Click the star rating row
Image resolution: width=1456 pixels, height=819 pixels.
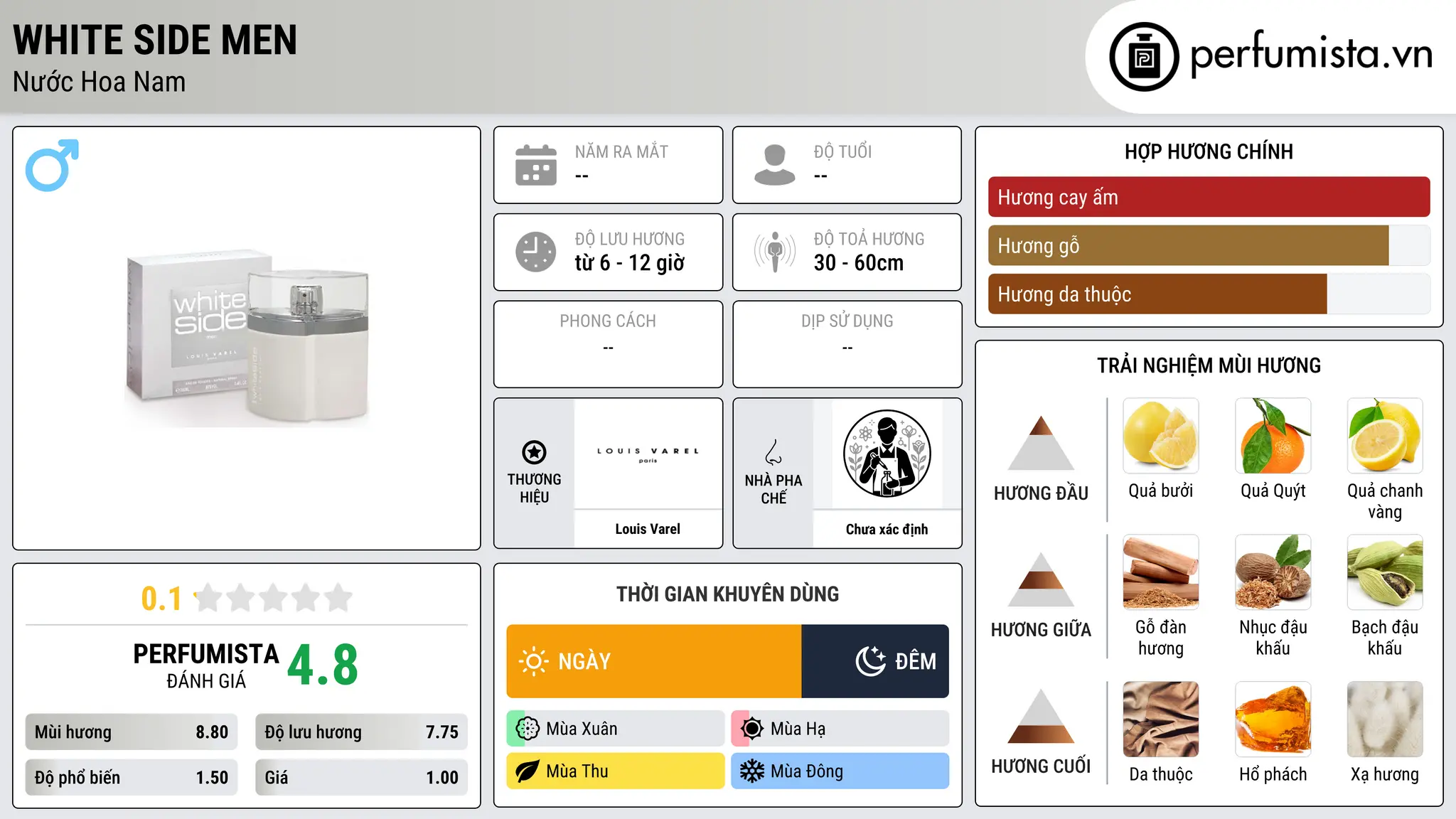[274, 598]
